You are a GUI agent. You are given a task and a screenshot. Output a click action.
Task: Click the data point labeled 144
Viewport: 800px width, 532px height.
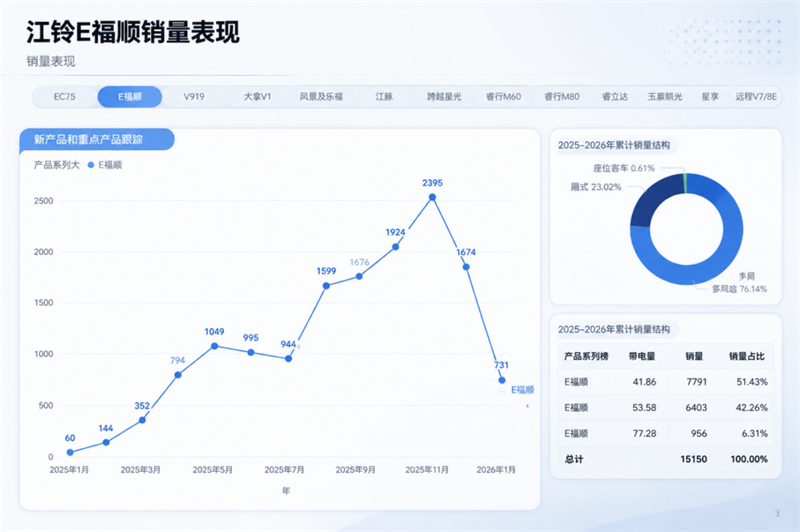pyautogui.click(x=106, y=442)
